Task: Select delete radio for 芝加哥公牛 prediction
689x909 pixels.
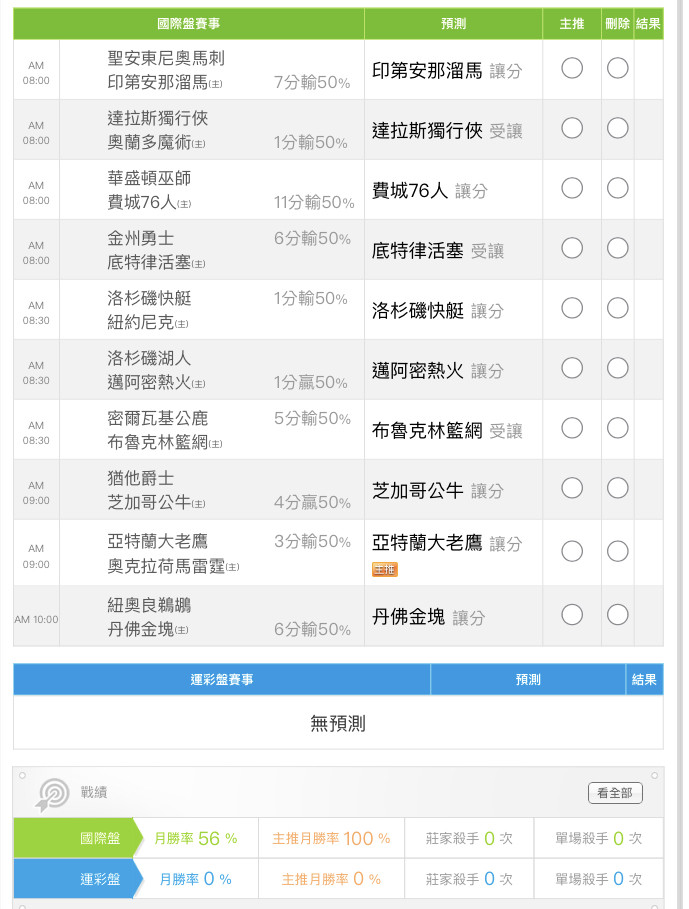Action: click(x=618, y=488)
